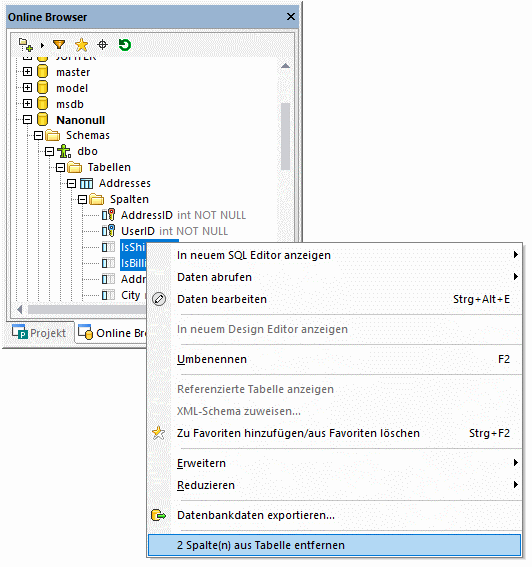Click the dbo schema user icon
The width and height of the screenshot is (532, 567).
pos(64,151)
